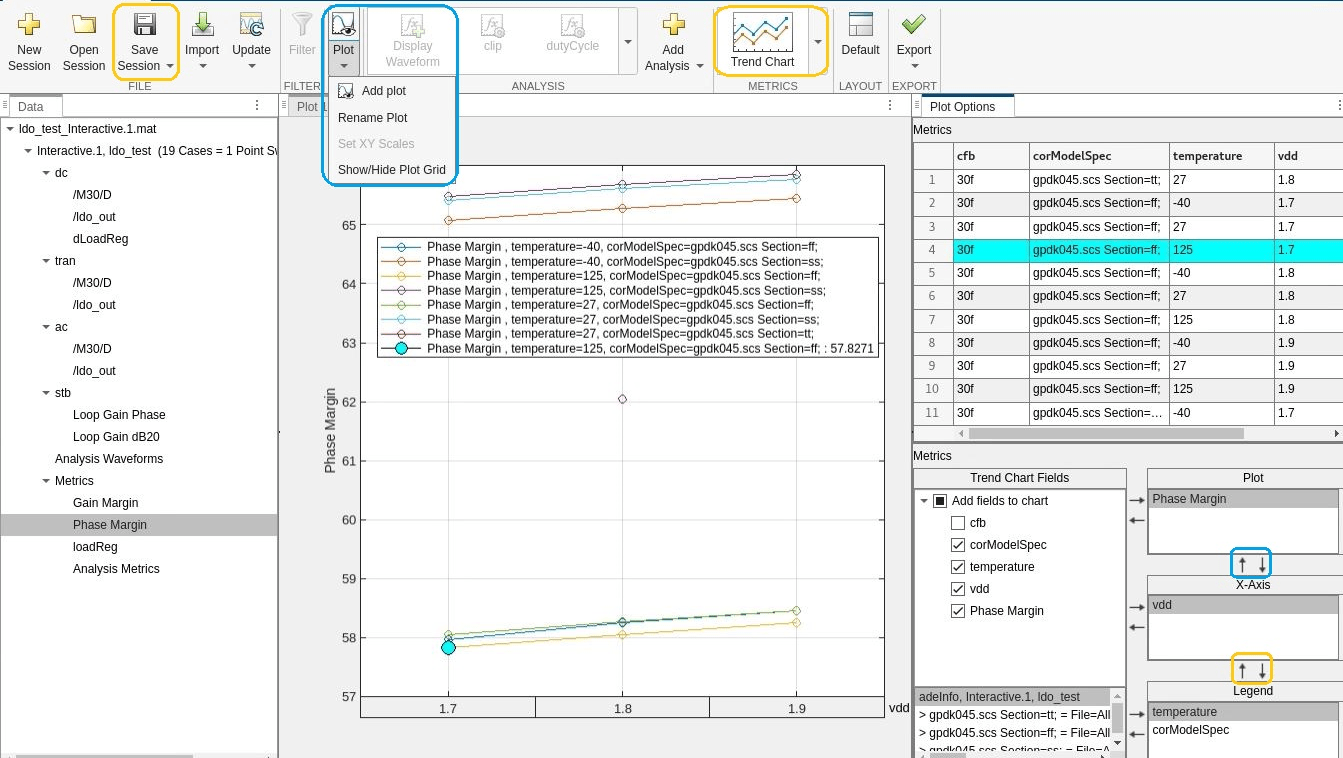Select Gain Margin in the data tree
The width and height of the screenshot is (1343, 758).
tap(105, 503)
